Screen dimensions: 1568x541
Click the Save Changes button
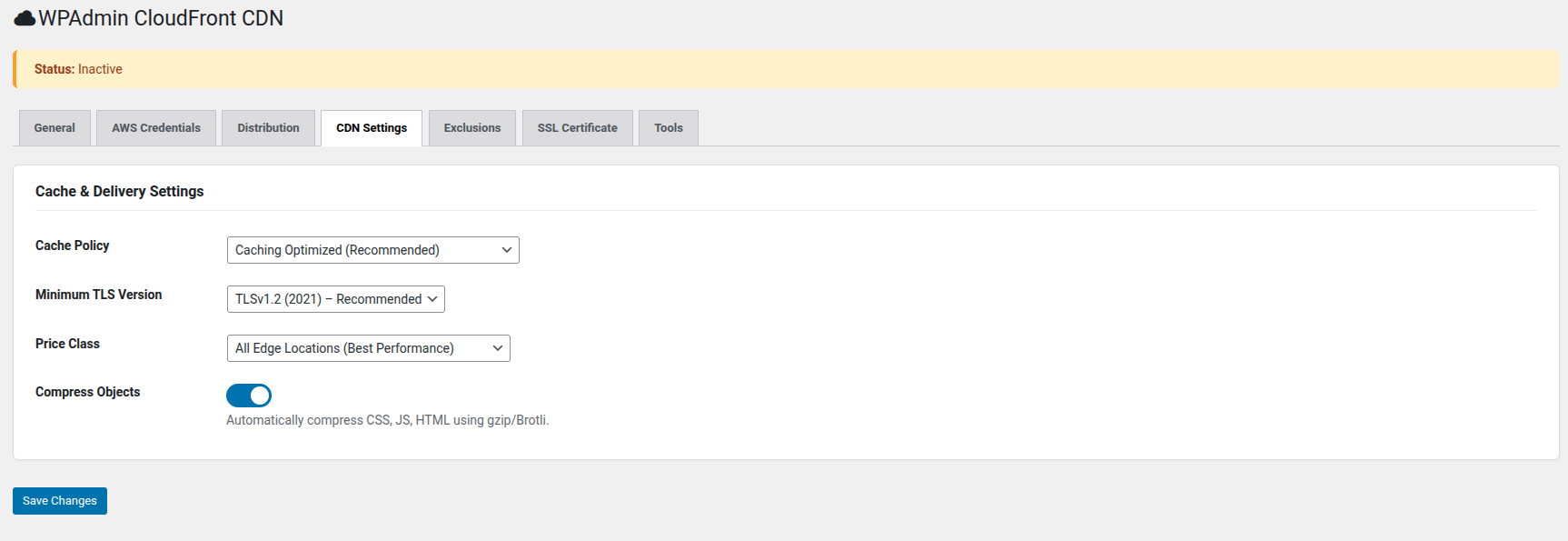pos(60,501)
